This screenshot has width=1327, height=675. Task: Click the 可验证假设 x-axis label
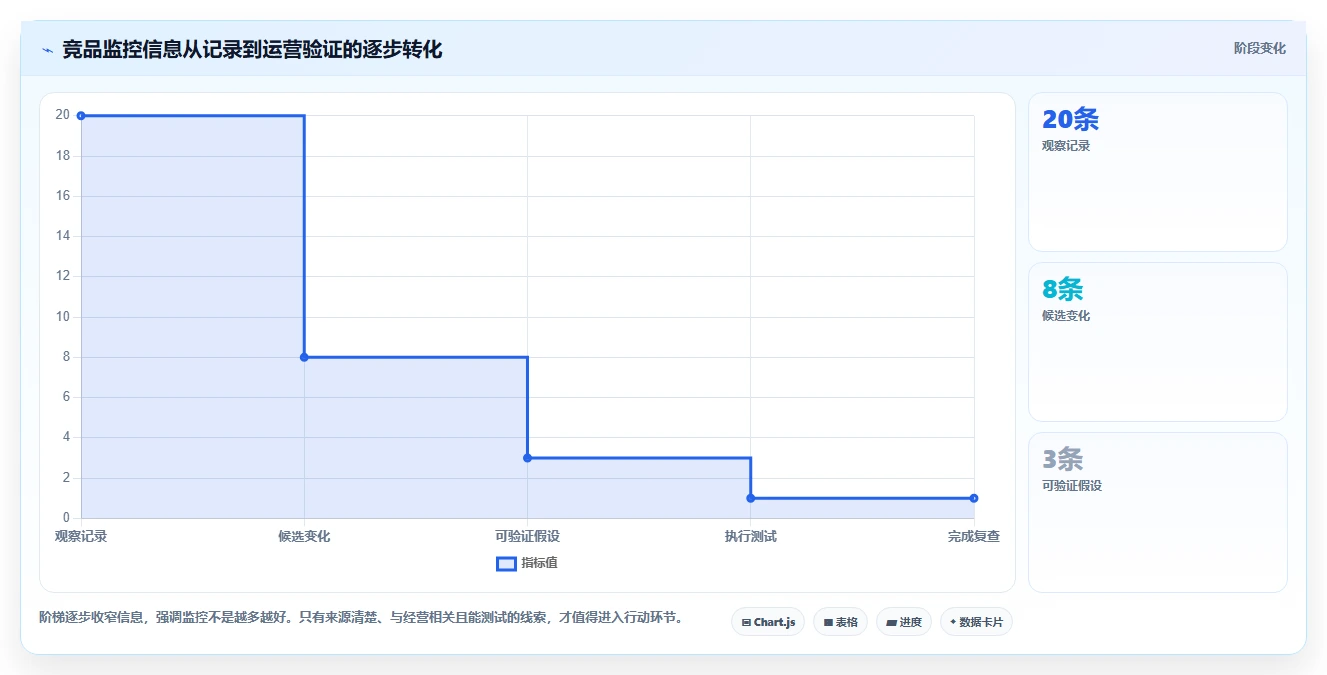pyautogui.click(x=527, y=536)
